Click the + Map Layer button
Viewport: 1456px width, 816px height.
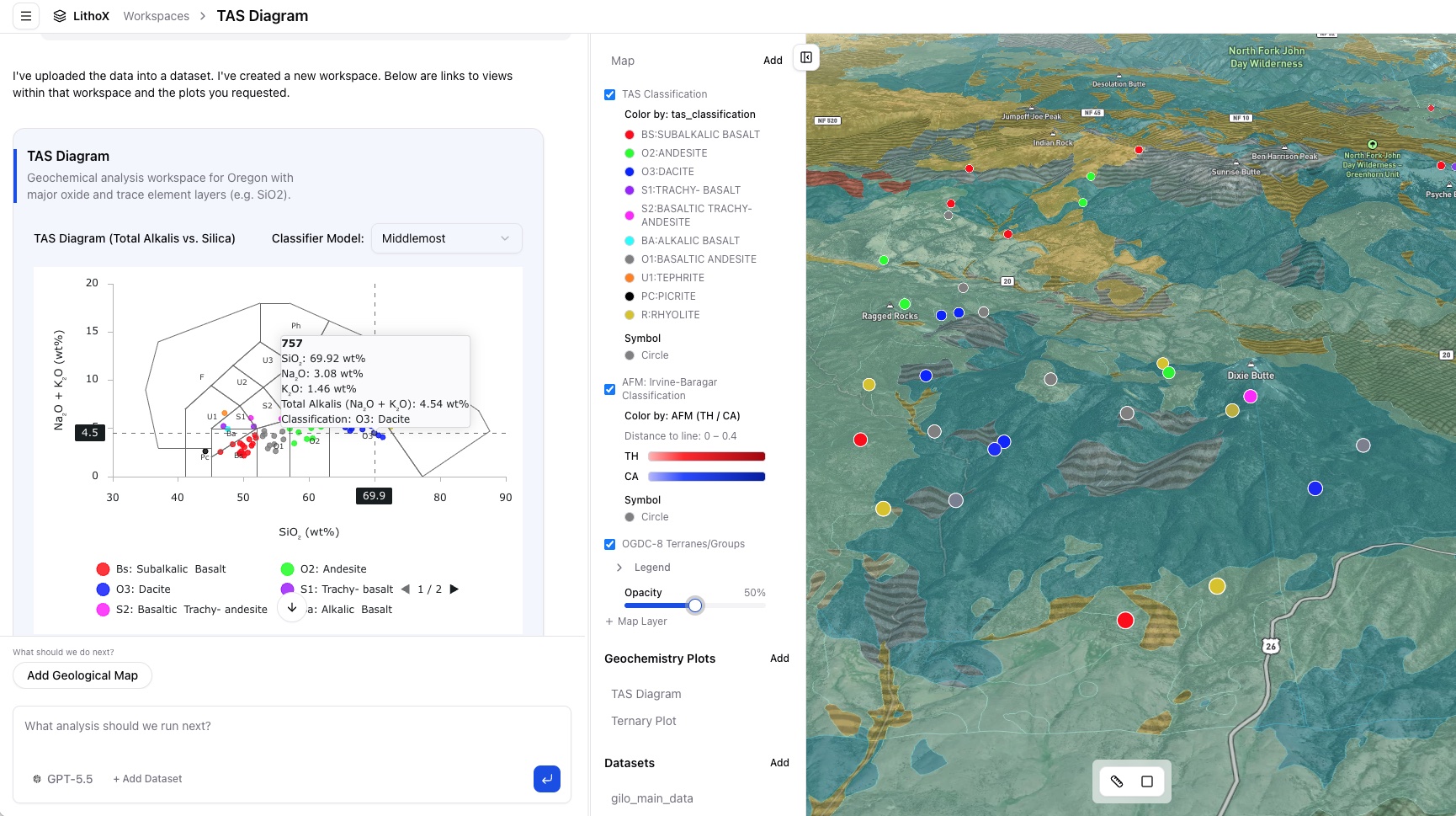point(636,621)
